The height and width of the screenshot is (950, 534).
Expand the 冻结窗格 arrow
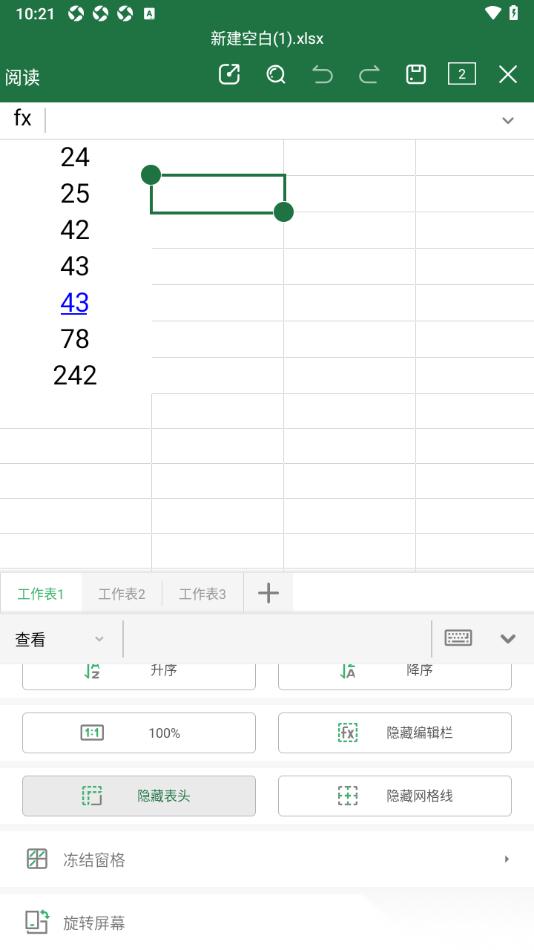click(507, 859)
